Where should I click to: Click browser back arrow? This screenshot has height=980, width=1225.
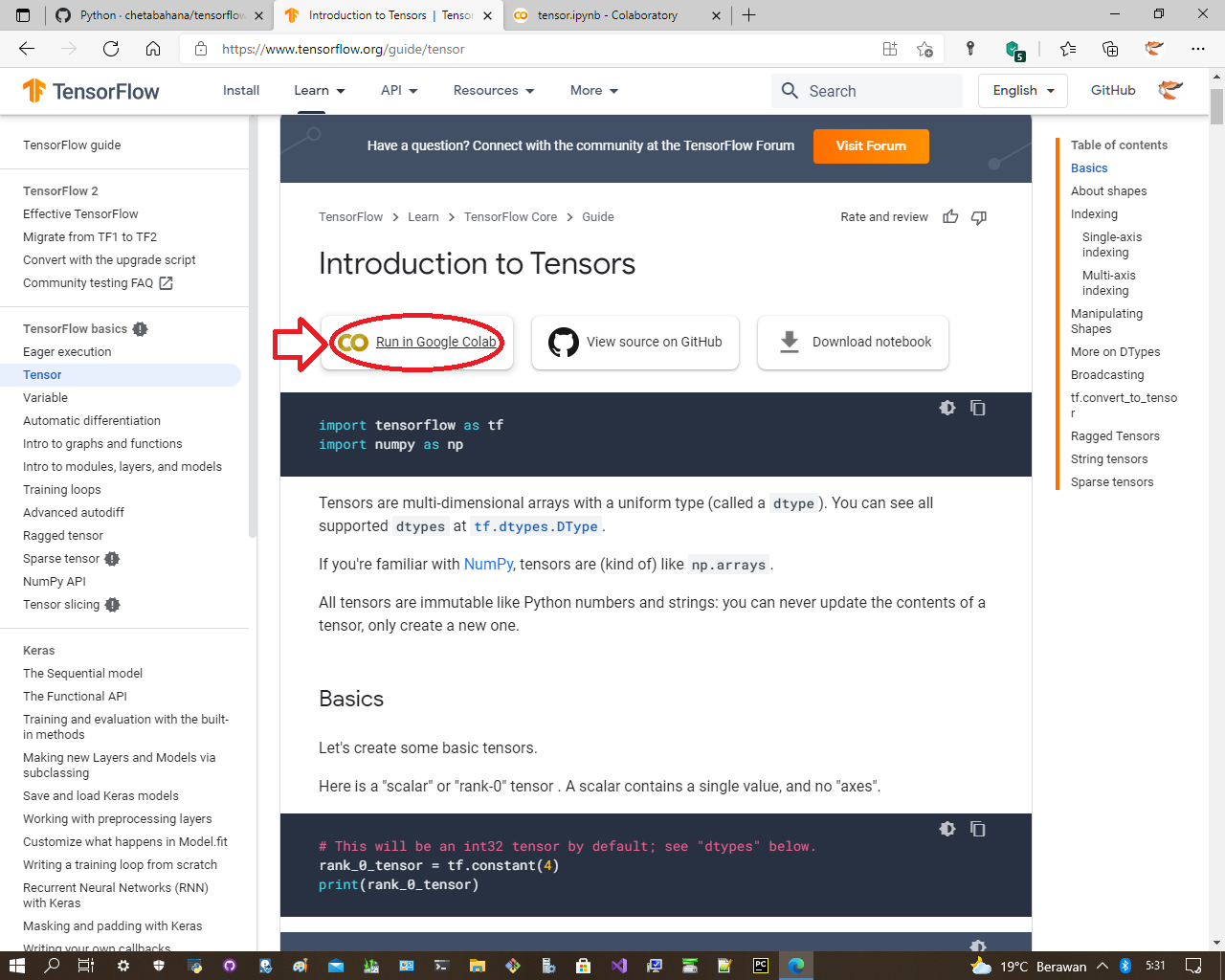click(x=27, y=49)
